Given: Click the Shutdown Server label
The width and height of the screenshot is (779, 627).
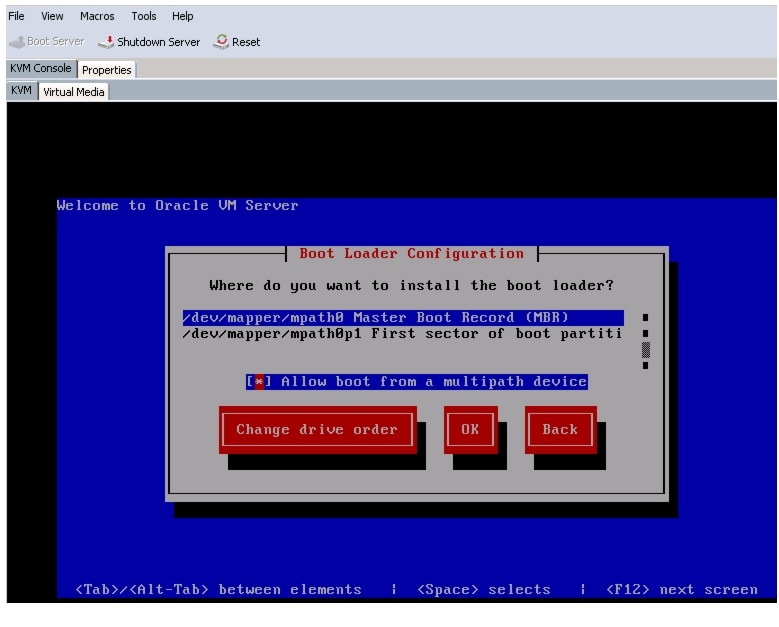Looking at the screenshot, I should click(158, 42).
